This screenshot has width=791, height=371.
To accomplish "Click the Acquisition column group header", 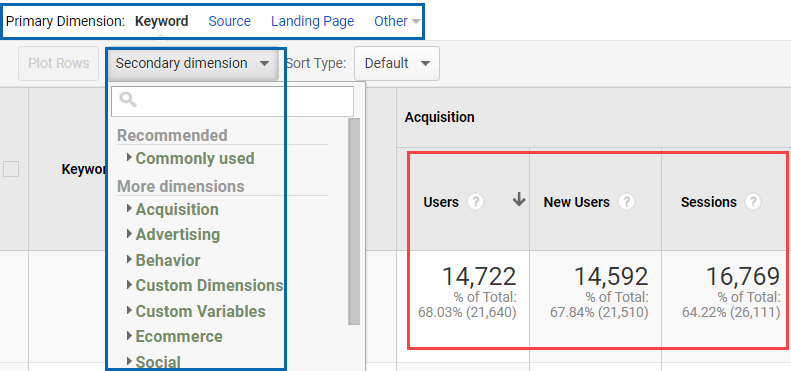I will (439, 117).
